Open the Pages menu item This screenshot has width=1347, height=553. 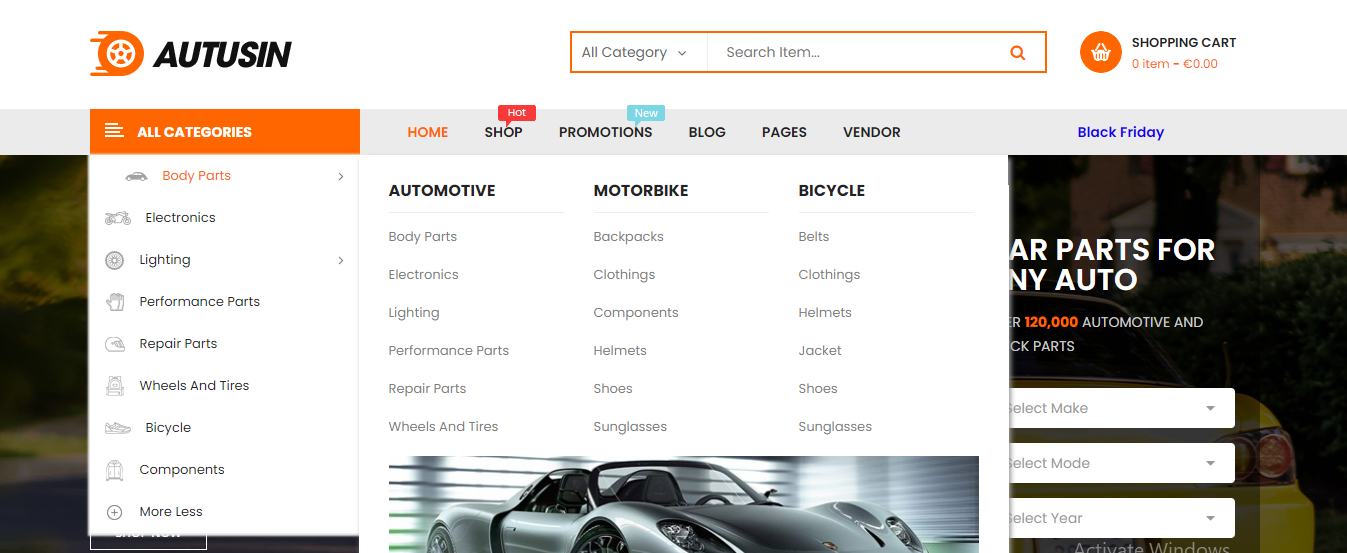pyautogui.click(x=784, y=132)
